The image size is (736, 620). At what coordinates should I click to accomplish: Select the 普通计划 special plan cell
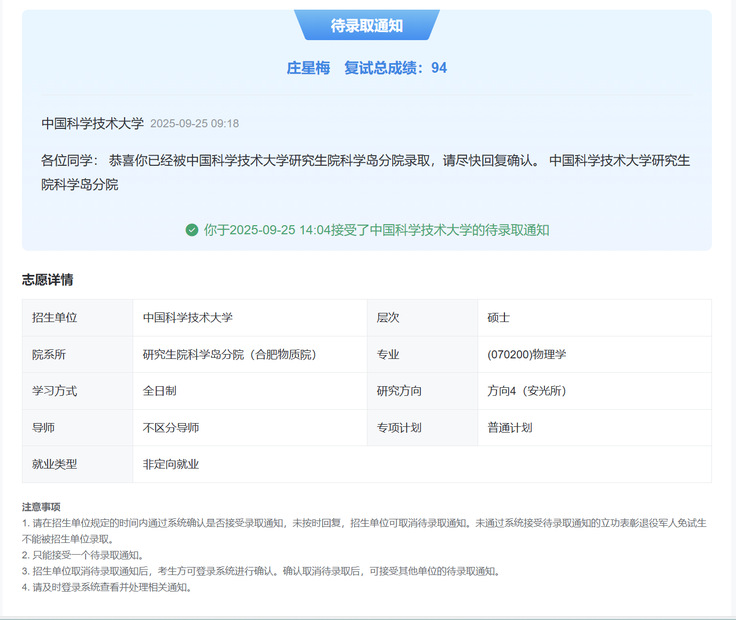tap(510, 428)
